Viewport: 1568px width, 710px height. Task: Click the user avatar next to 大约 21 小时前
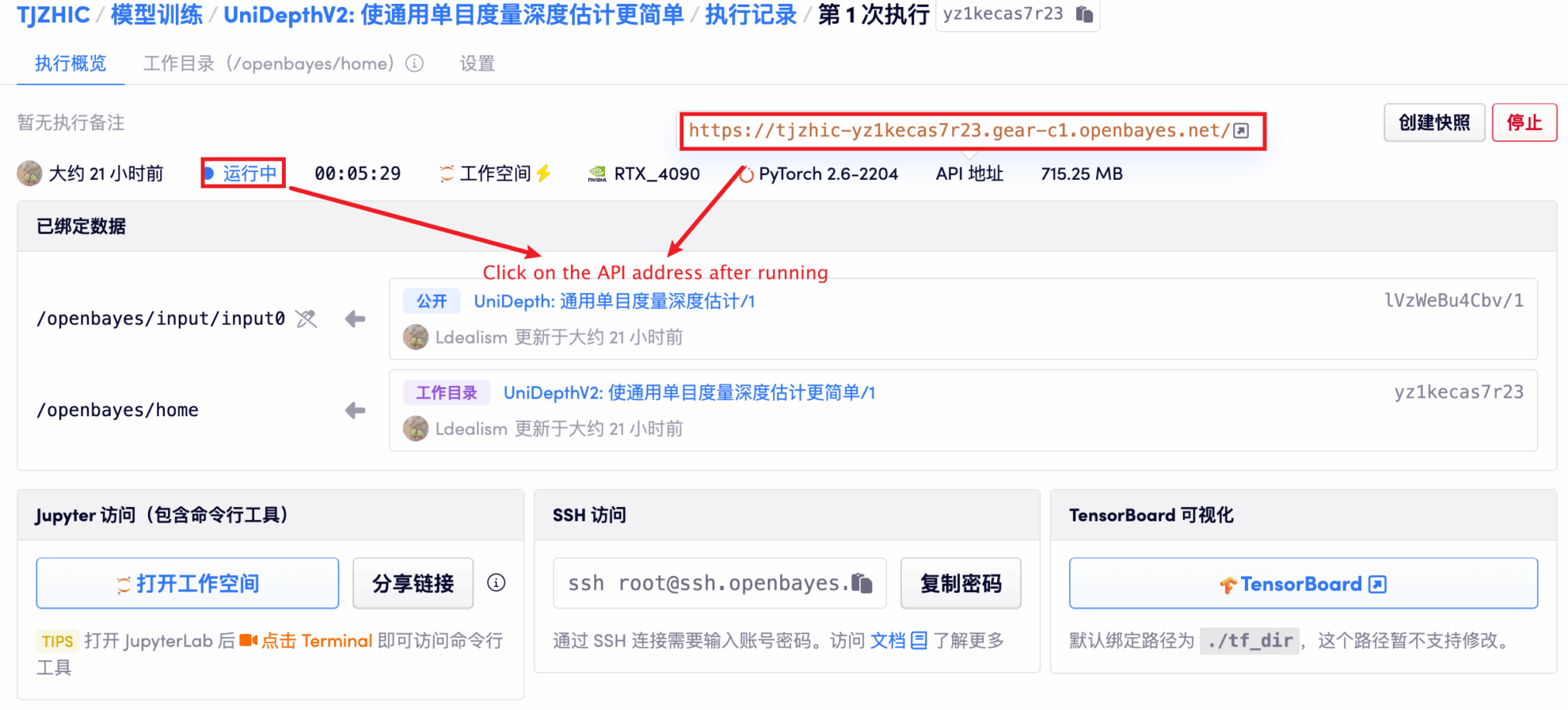point(30,174)
